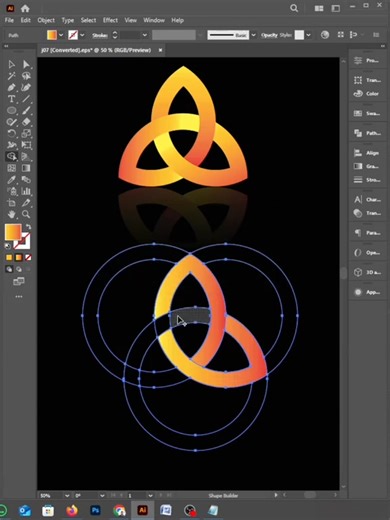Adjust Stroke weight stepper arrows

pyautogui.click(x=115, y=35)
